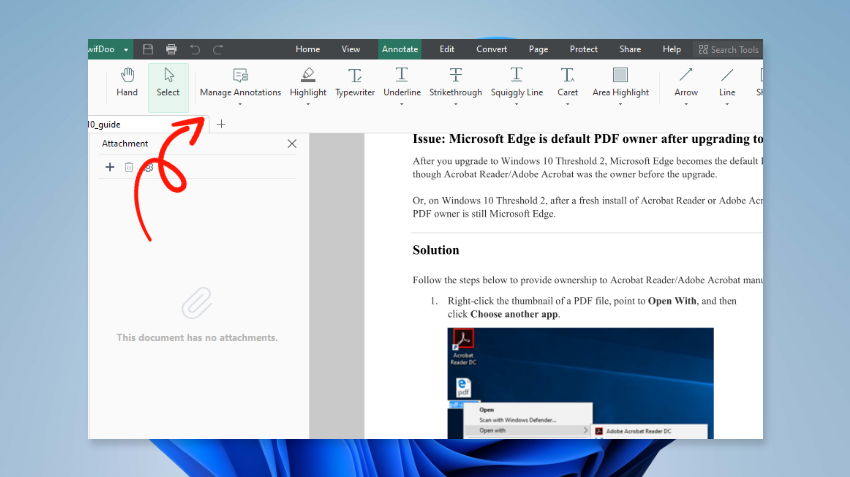
Task: Expand the Highlight dropdown arrow
Action: pos(308,104)
